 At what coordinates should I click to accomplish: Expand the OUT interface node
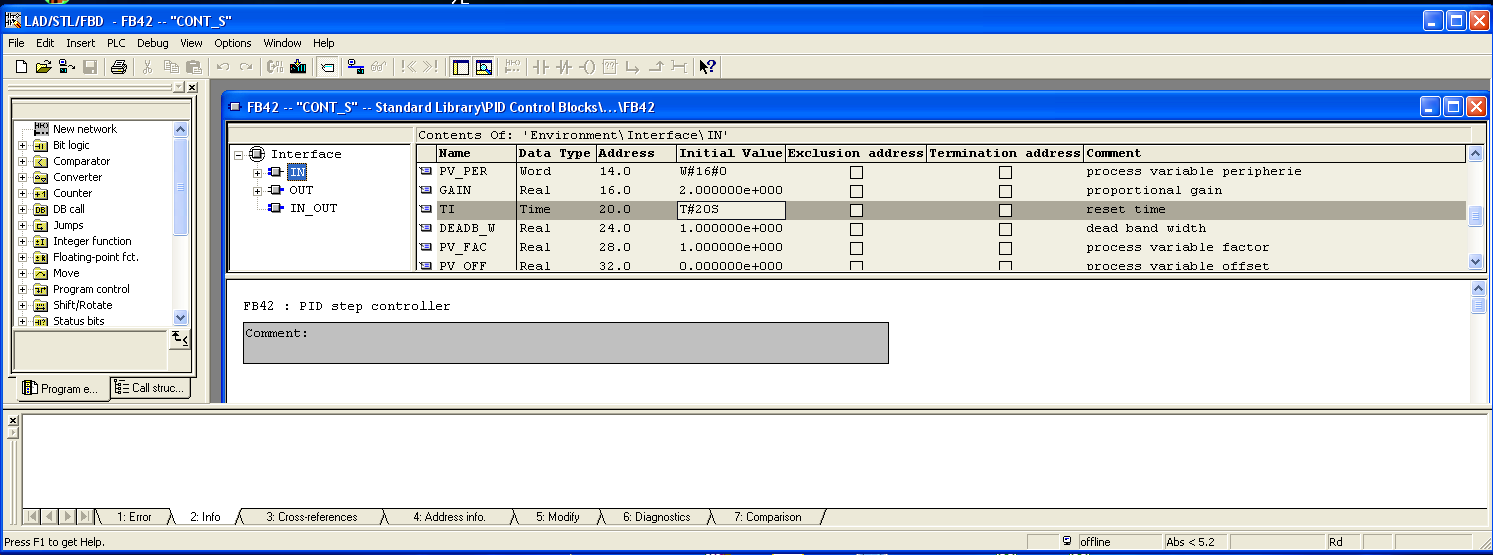(257, 190)
